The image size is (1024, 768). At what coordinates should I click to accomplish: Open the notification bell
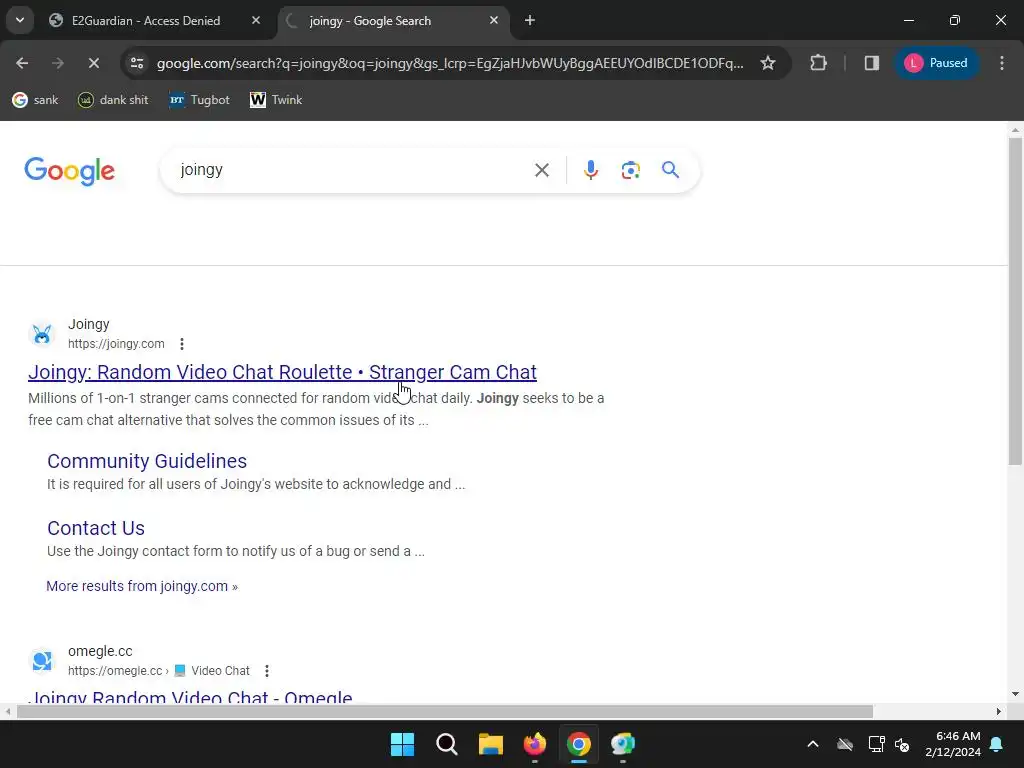[997, 744]
